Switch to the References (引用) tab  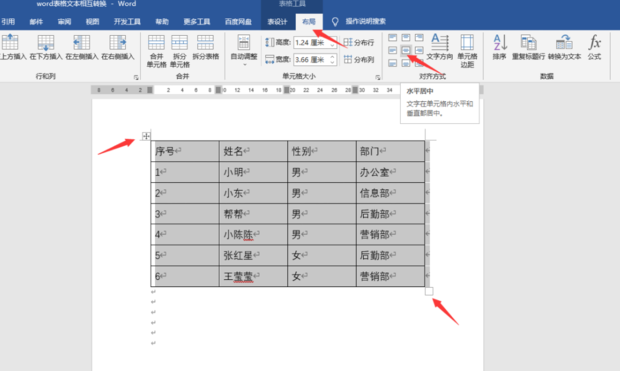pyautogui.click(x=8, y=21)
